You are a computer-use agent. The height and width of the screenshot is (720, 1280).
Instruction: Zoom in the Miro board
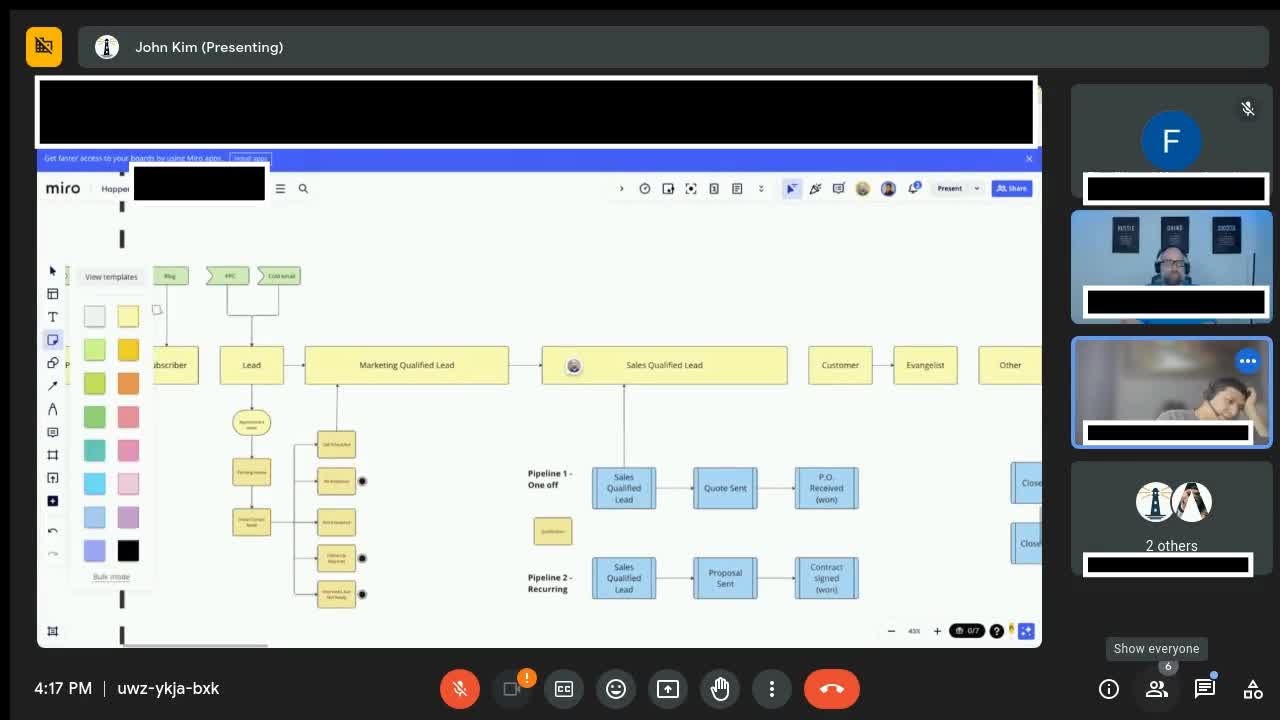pyautogui.click(x=937, y=631)
